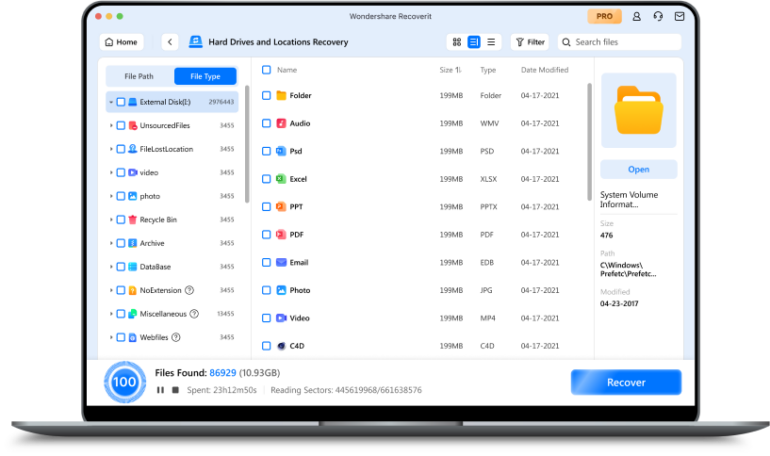Click the Archive category icon

pyautogui.click(x=133, y=243)
